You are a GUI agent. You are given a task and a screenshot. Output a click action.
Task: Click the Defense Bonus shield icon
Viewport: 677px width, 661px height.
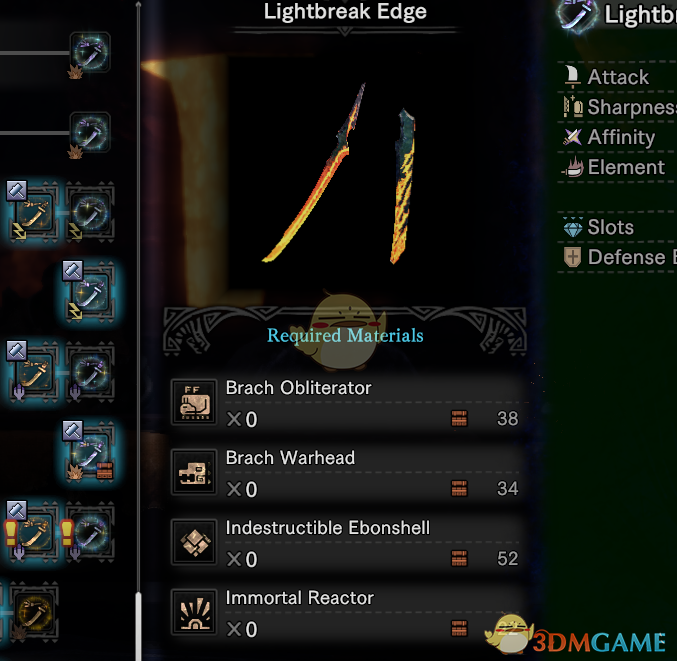(572, 257)
